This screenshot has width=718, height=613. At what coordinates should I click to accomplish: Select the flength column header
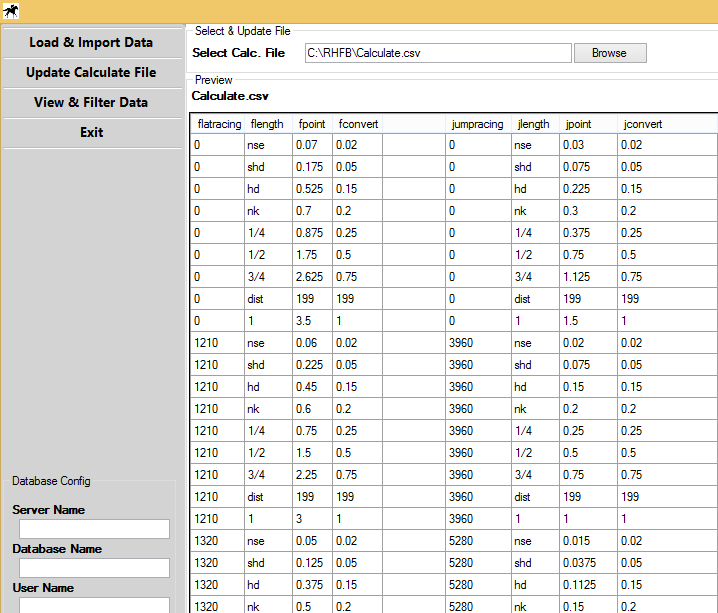[267, 124]
